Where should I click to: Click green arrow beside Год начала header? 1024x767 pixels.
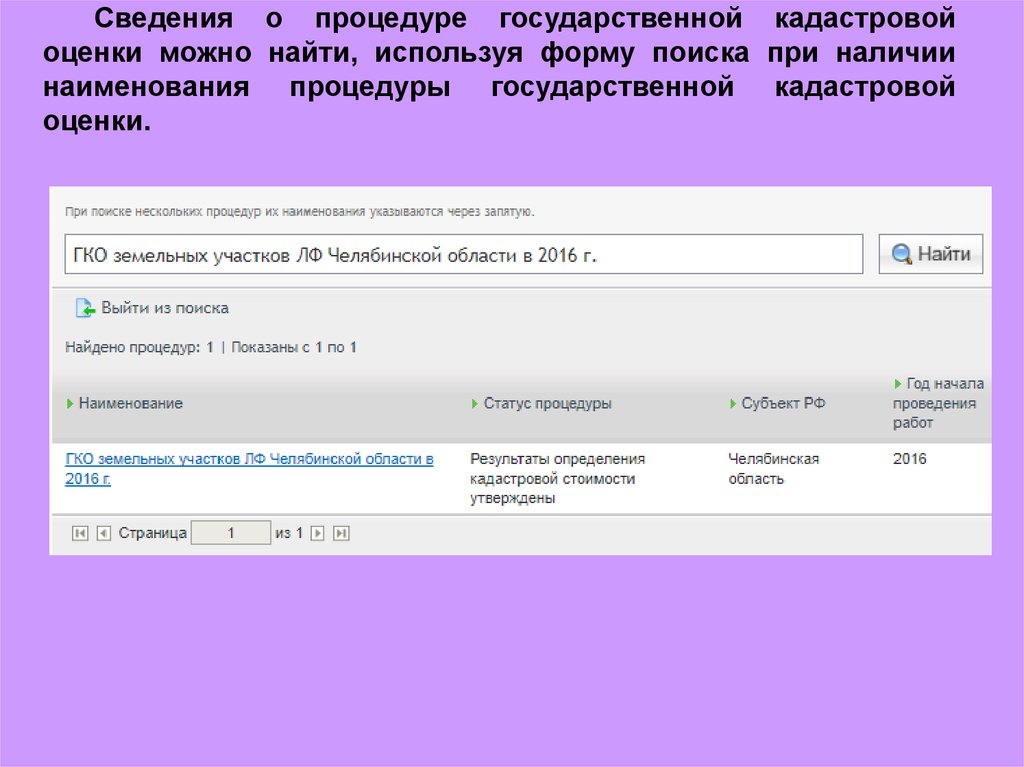click(898, 384)
